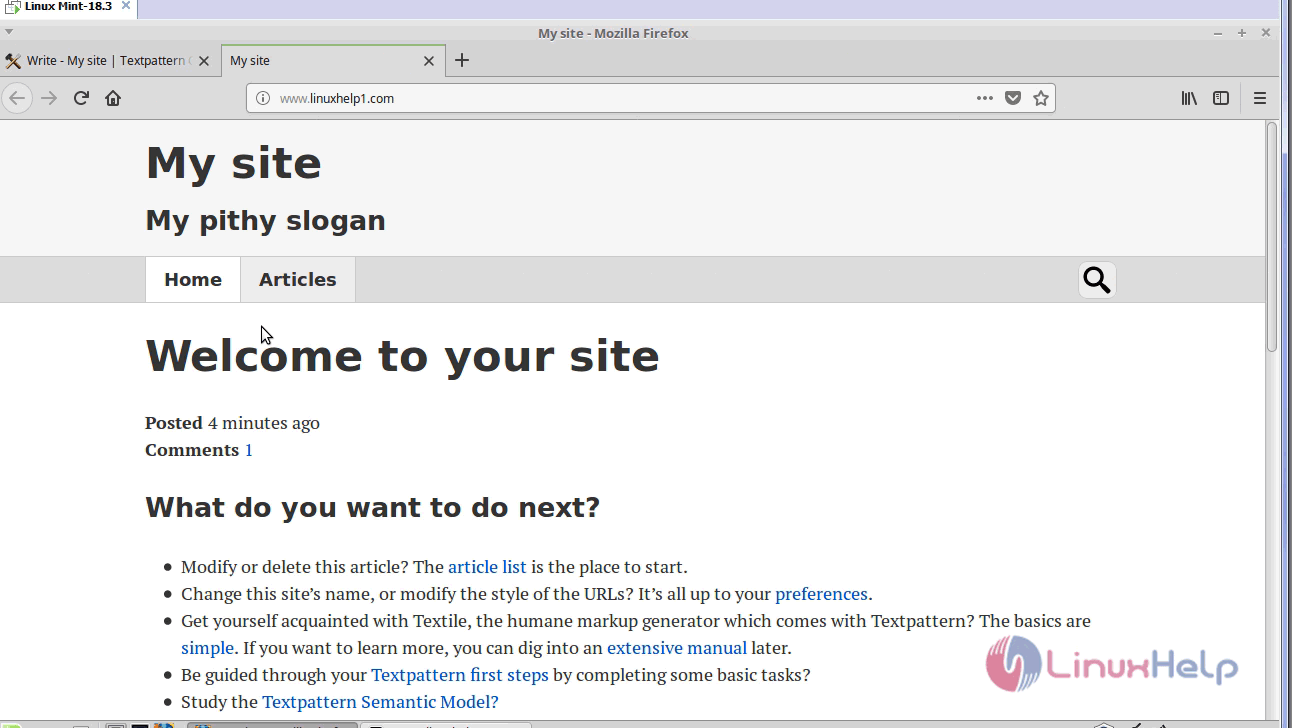Show site information icon in address bar
Image resolution: width=1292 pixels, height=728 pixels.
263,98
